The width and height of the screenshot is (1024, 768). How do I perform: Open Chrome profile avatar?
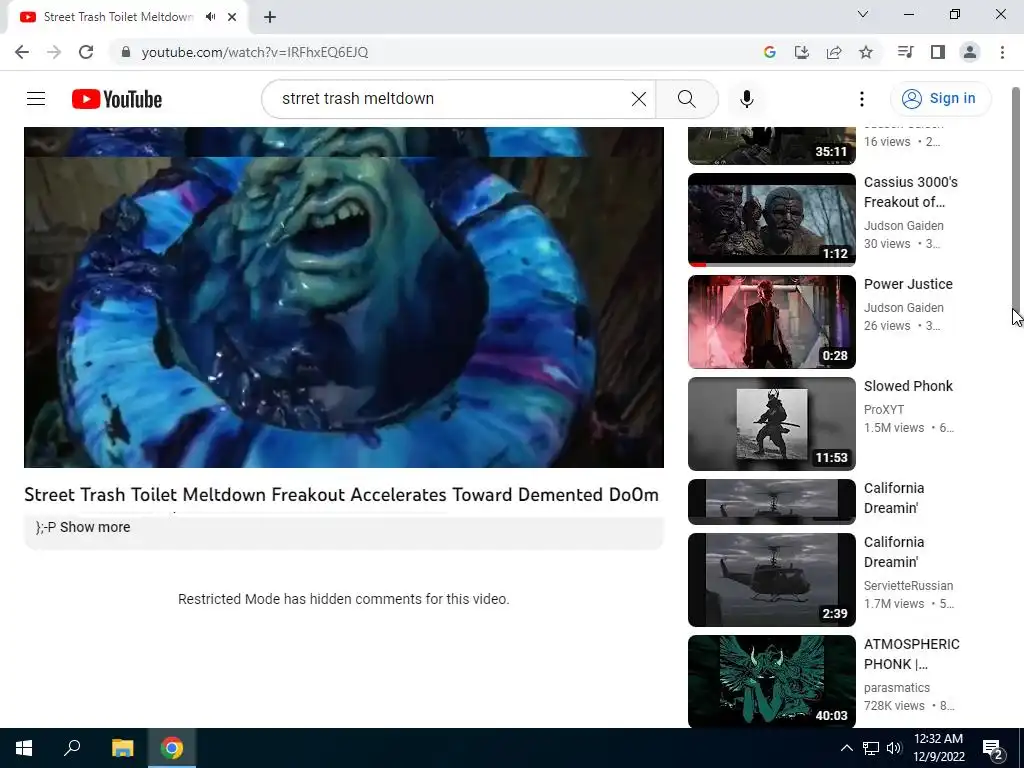click(970, 52)
